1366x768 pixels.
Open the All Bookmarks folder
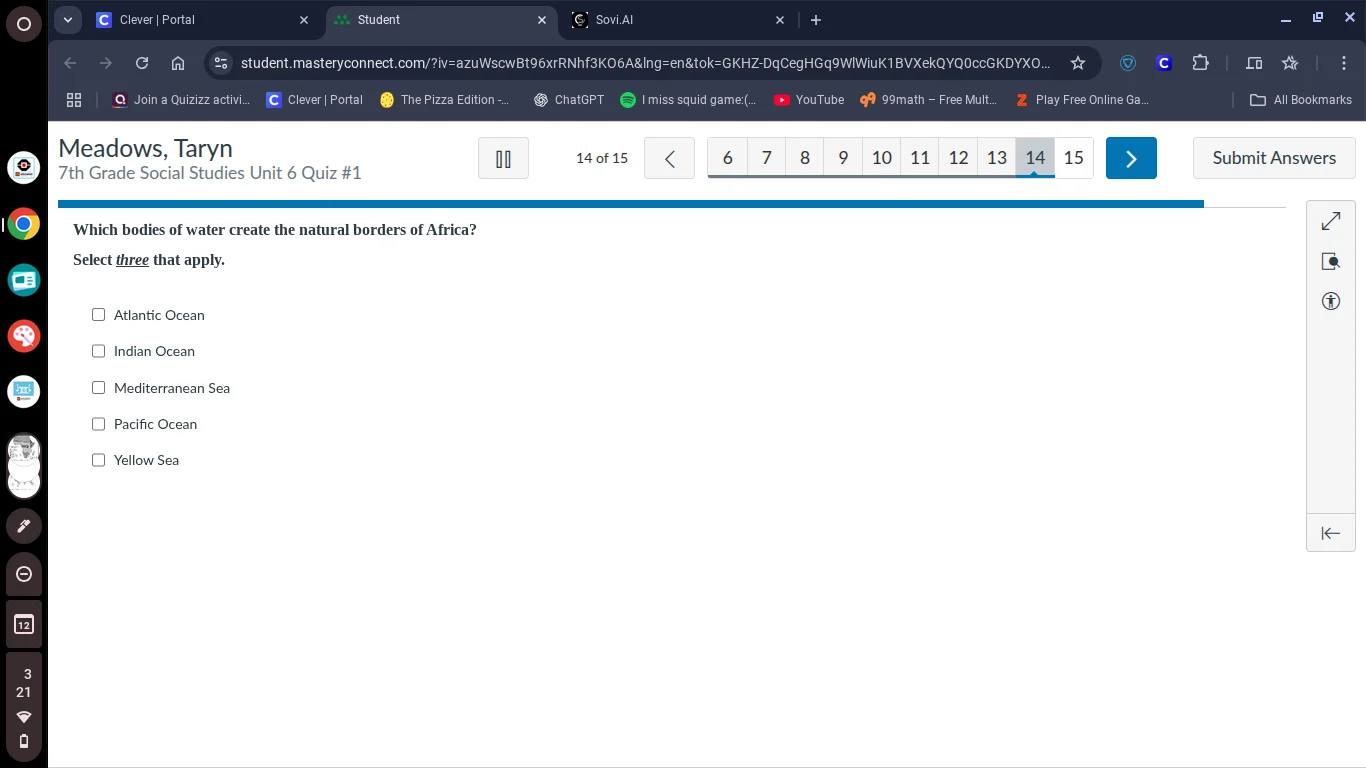pyautogui.click(x=1301, y=100)
